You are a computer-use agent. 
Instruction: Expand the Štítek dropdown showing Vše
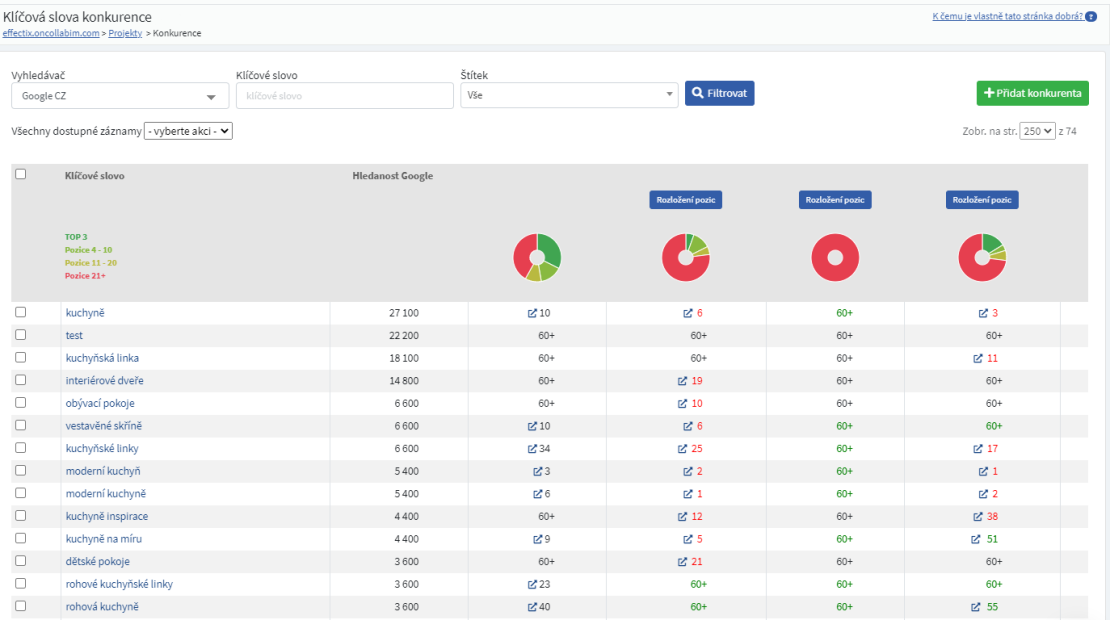point(569,95)
